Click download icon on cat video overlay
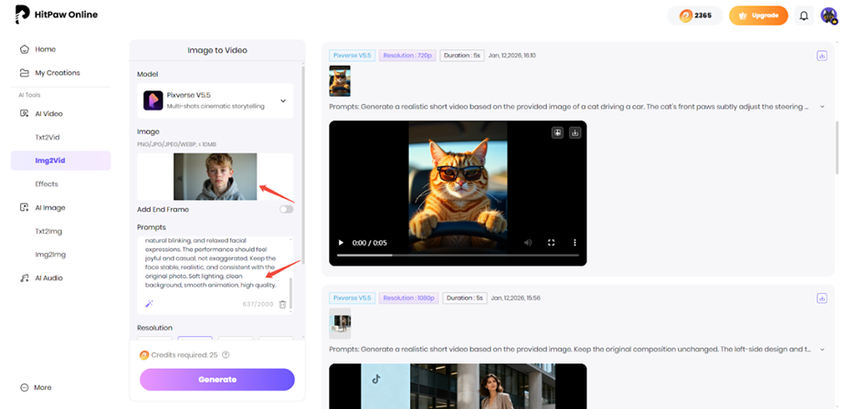 pyautogui.click(x=575, y=132)
